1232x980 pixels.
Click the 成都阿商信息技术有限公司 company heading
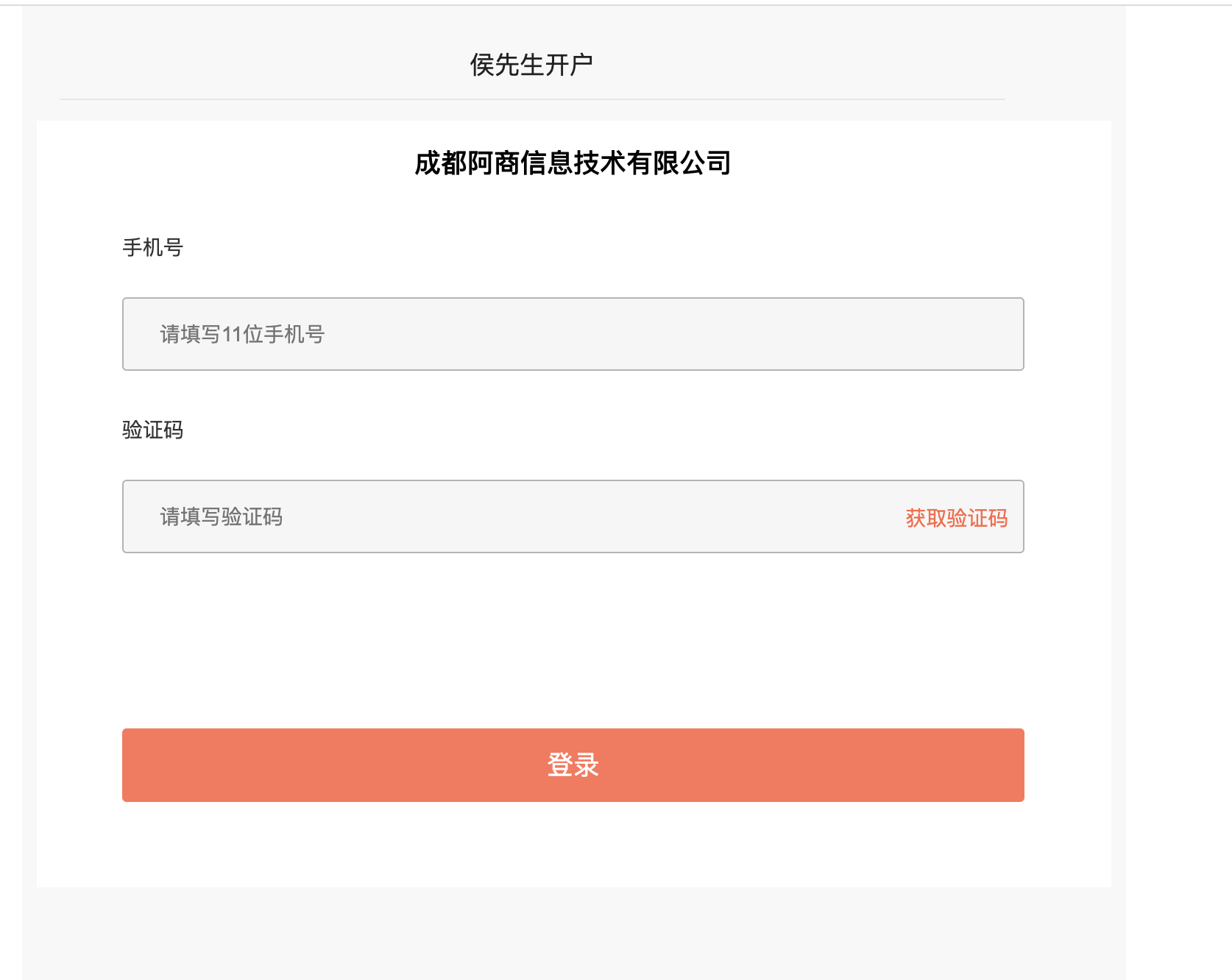573,163
